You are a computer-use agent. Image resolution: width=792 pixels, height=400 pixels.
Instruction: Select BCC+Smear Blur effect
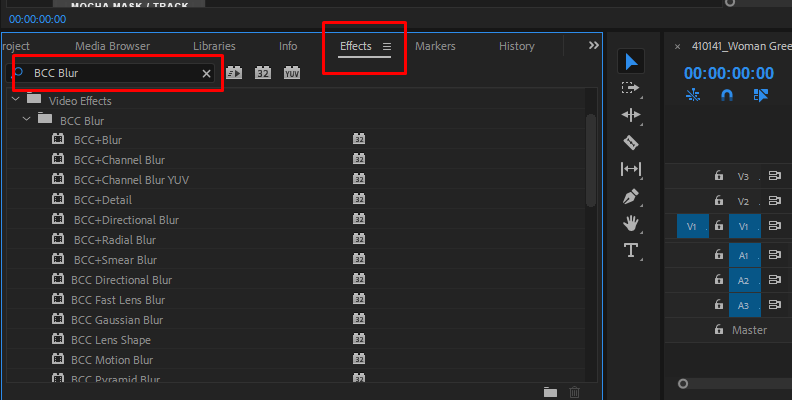tap(115, 260)
